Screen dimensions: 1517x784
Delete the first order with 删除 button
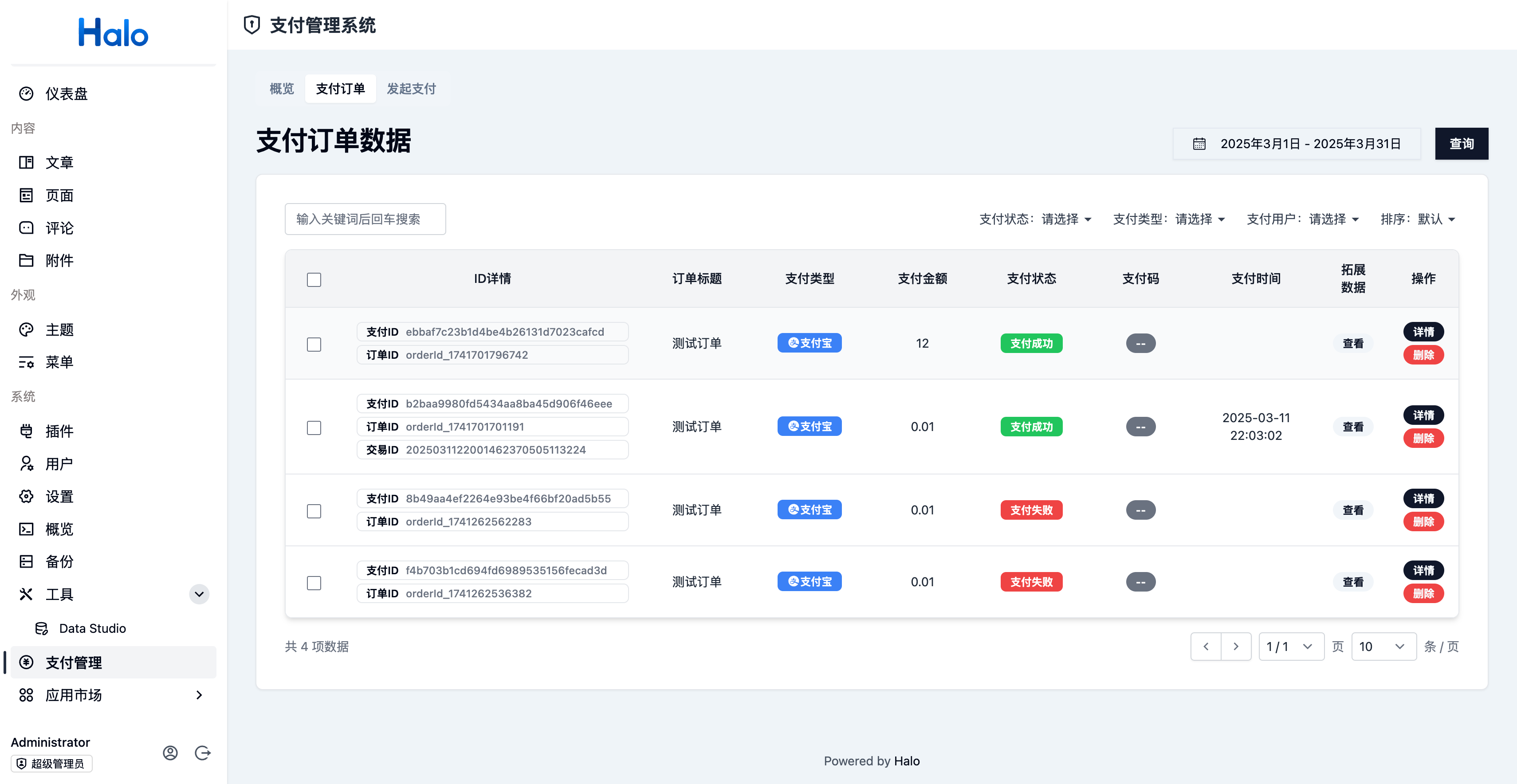pyautogui.click(x=1423, y=355)
